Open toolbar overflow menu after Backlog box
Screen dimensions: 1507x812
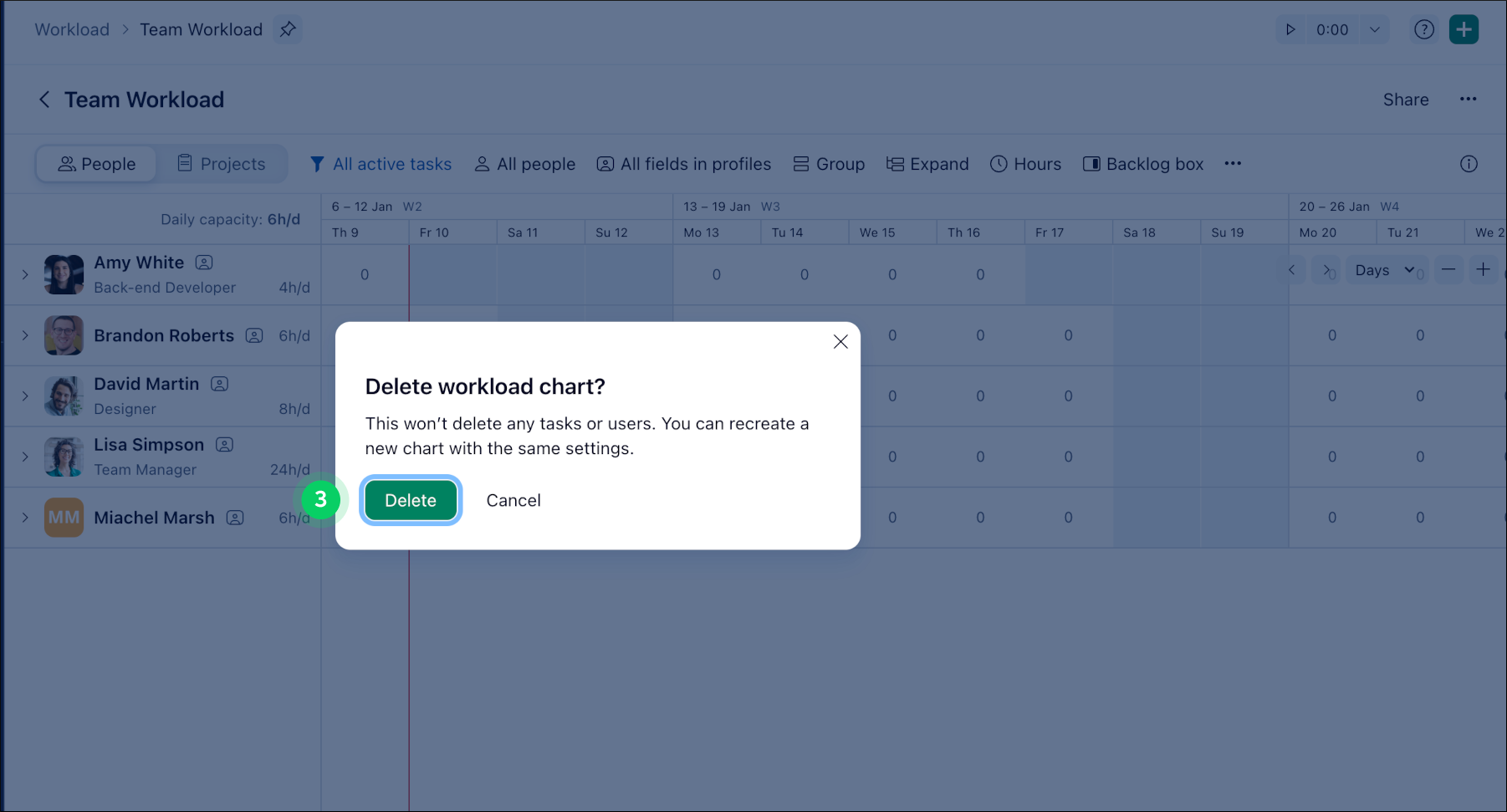(x=1233, y=163)
